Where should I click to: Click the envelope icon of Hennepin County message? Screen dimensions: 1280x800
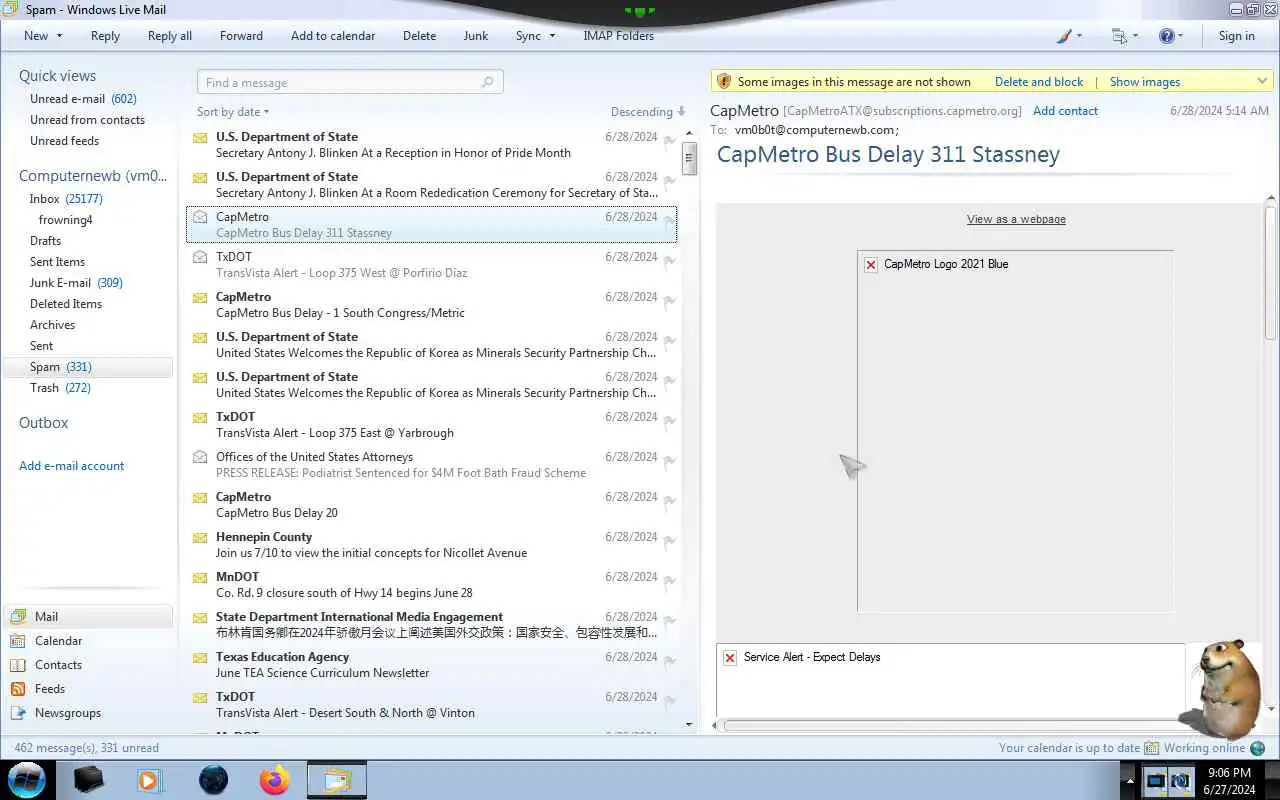[200, 537]
